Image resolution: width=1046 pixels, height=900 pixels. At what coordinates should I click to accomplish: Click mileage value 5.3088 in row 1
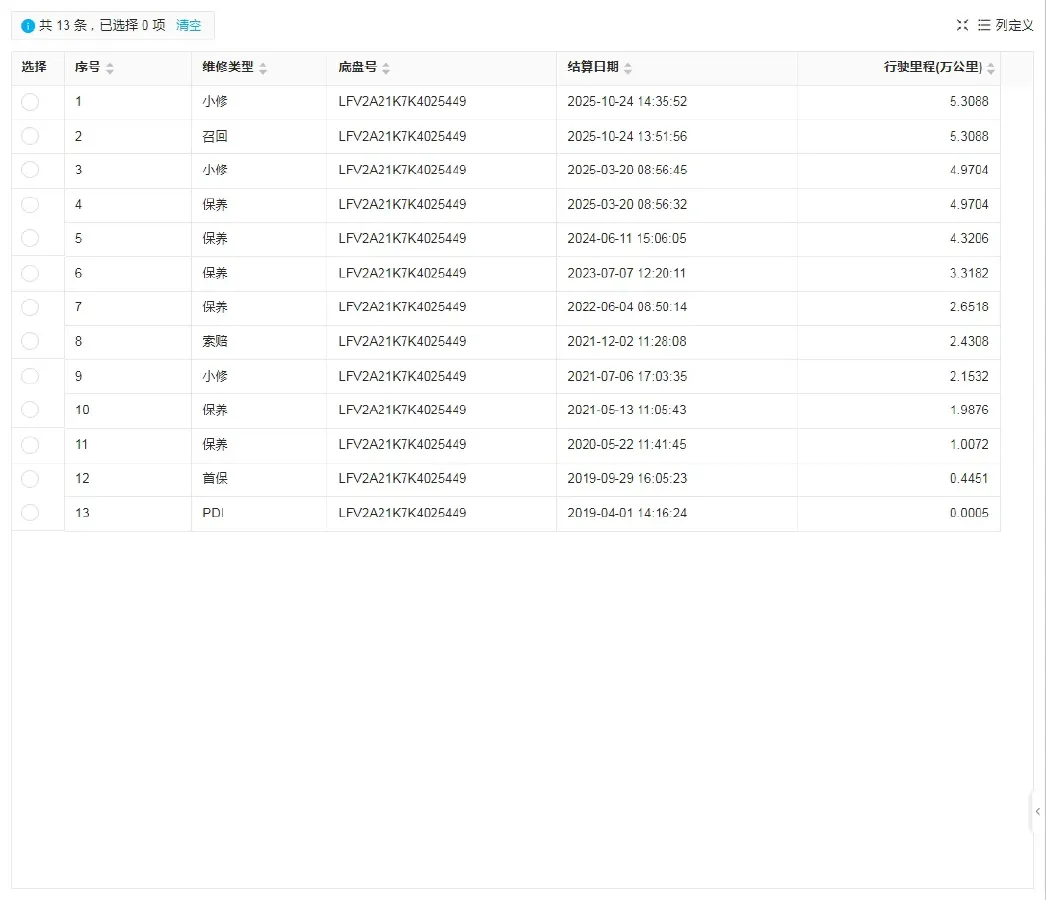click(x=968, y=102)
